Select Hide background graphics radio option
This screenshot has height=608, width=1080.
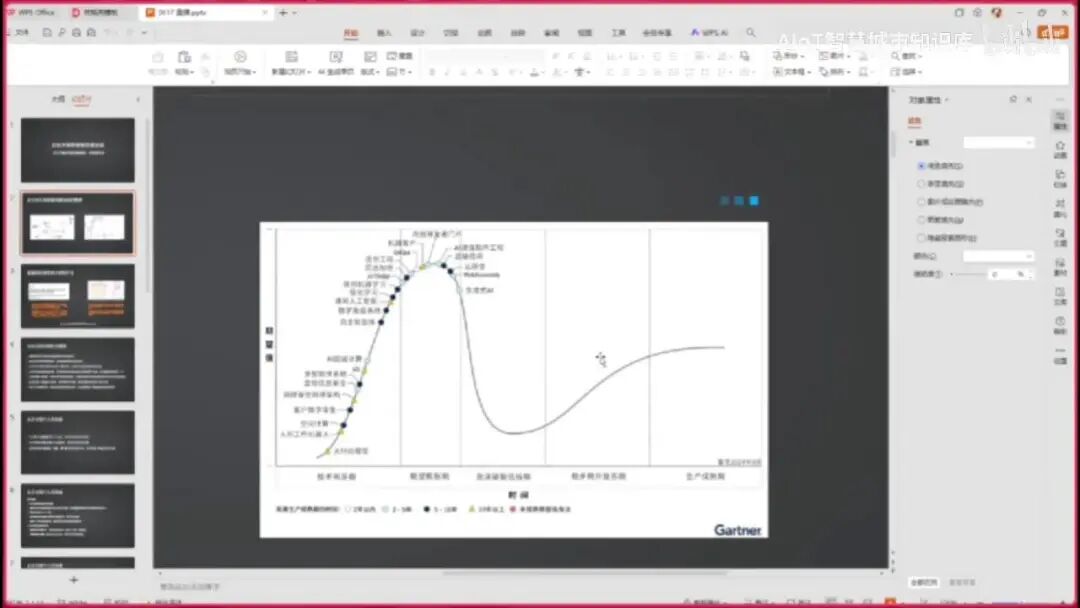tap(922, 238)
